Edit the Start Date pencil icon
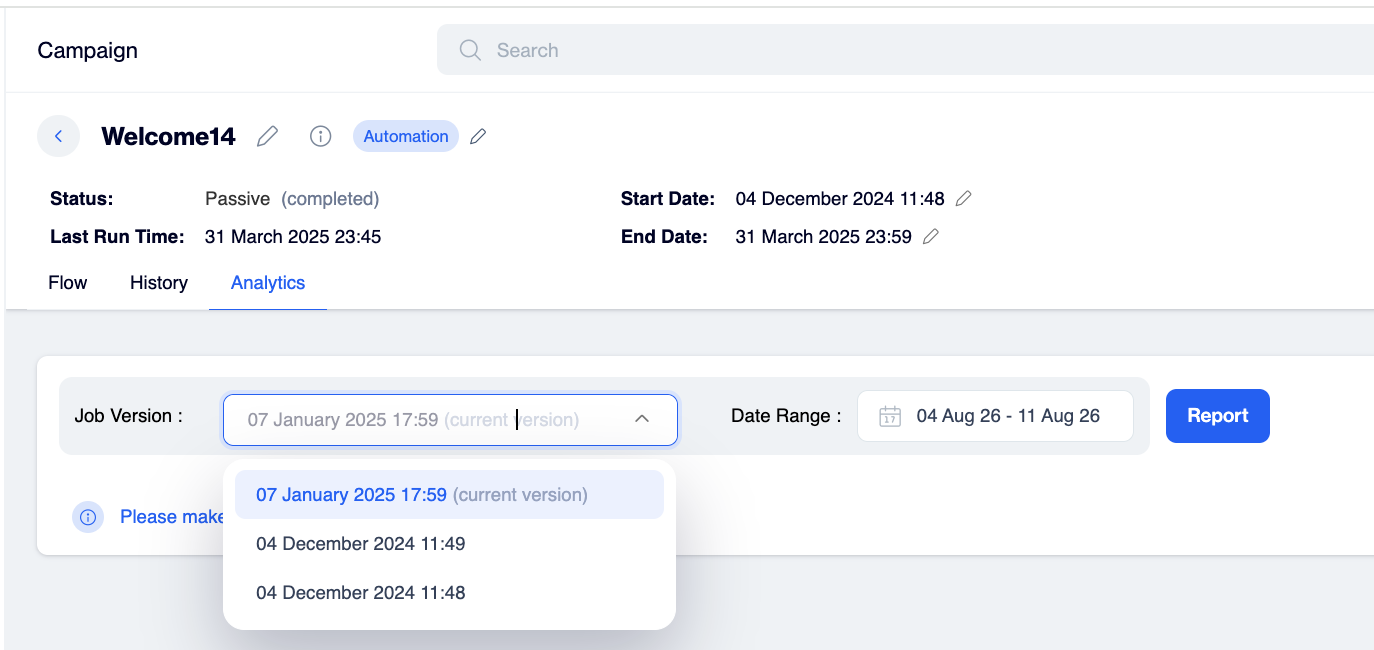The width and height of the screenshot is (1374, 650). 963,198
